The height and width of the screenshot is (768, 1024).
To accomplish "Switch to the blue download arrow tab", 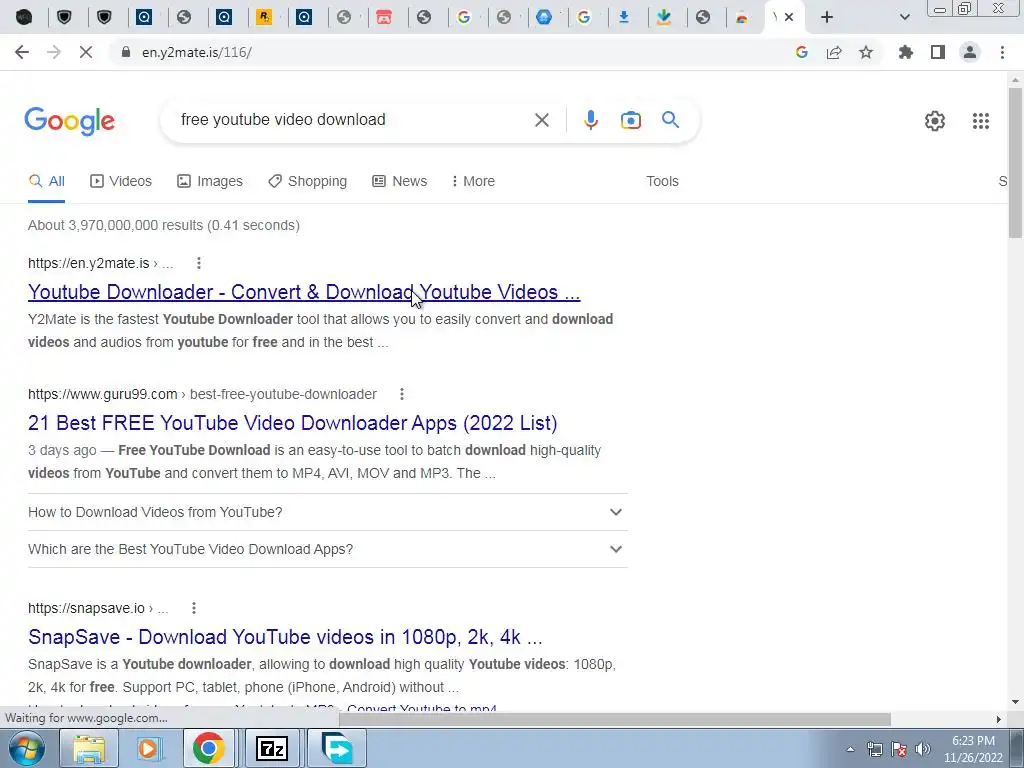I will (624, 17).
